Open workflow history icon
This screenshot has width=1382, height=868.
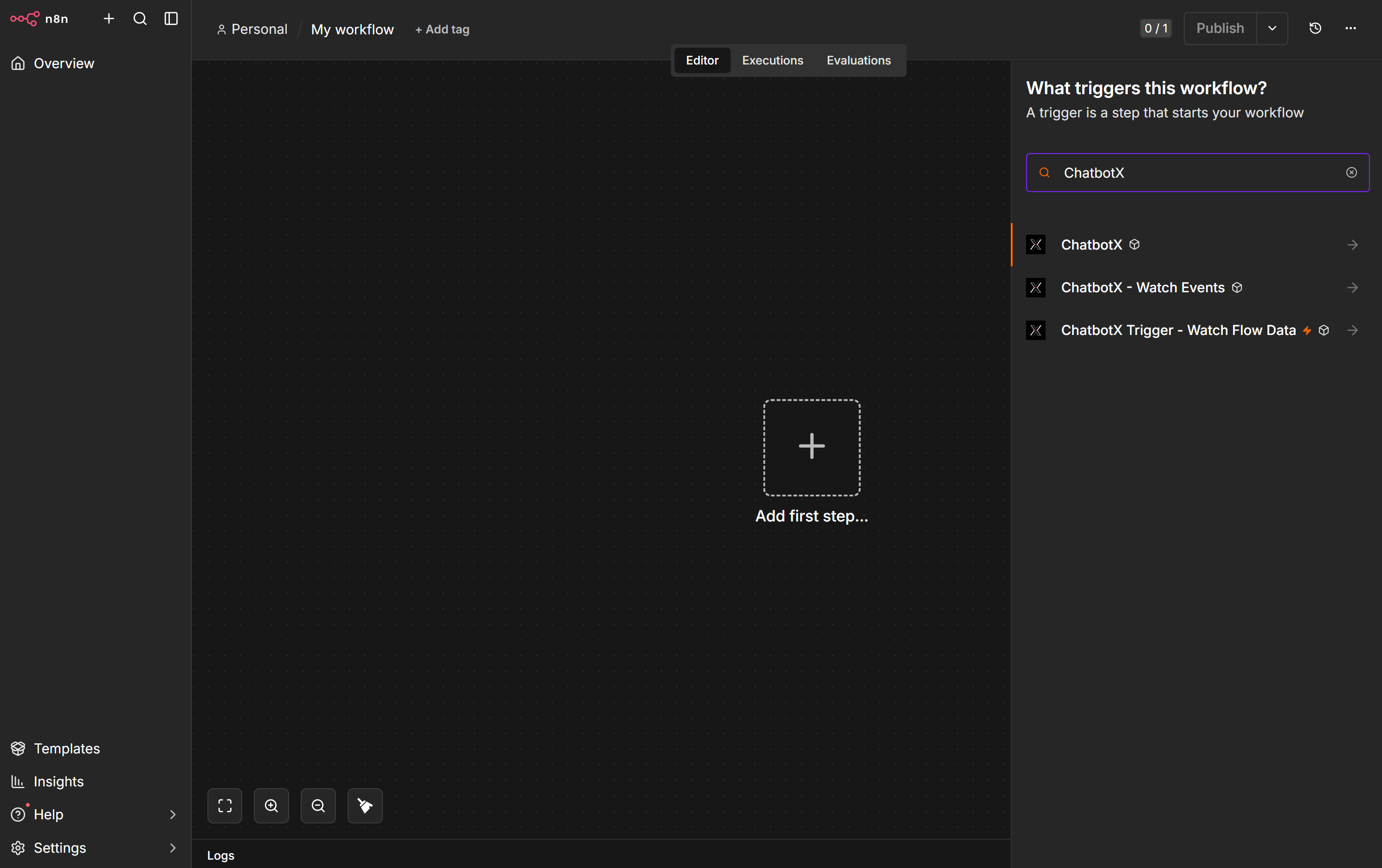coord(1316,28)
